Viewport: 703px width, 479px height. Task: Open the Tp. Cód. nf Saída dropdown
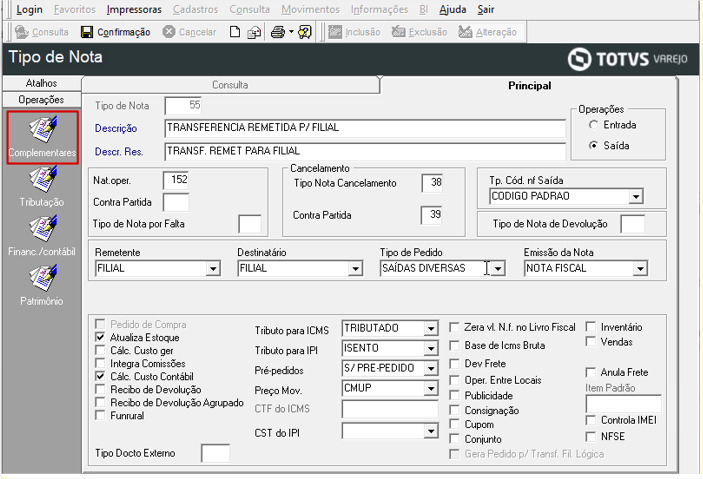(x=636, y=196)
